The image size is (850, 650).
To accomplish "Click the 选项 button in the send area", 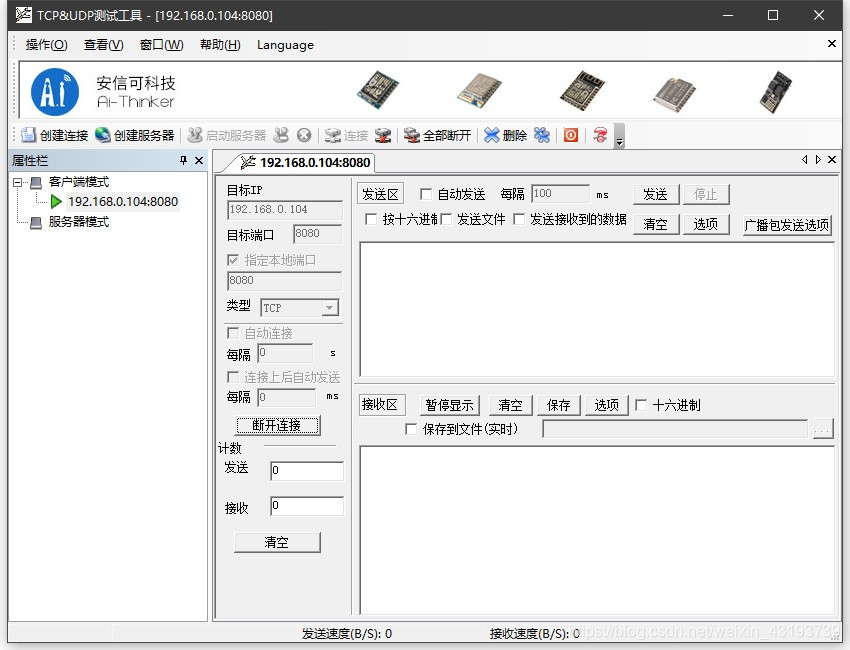I will [x=705, y=224].
